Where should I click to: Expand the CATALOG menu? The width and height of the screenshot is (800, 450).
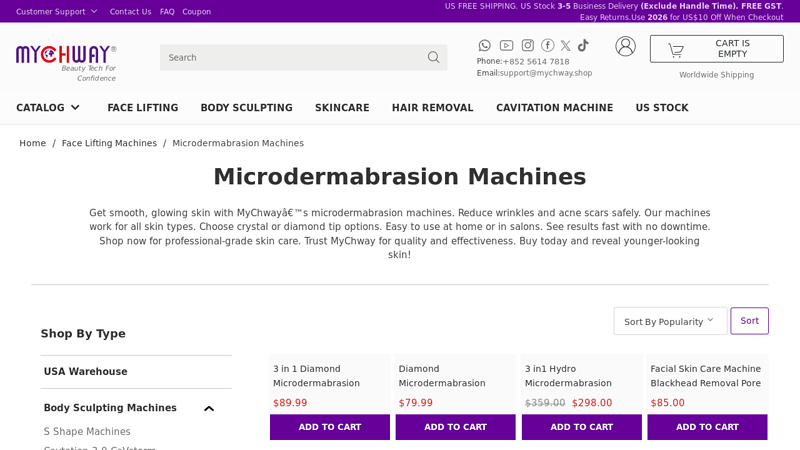pos(48,108)
